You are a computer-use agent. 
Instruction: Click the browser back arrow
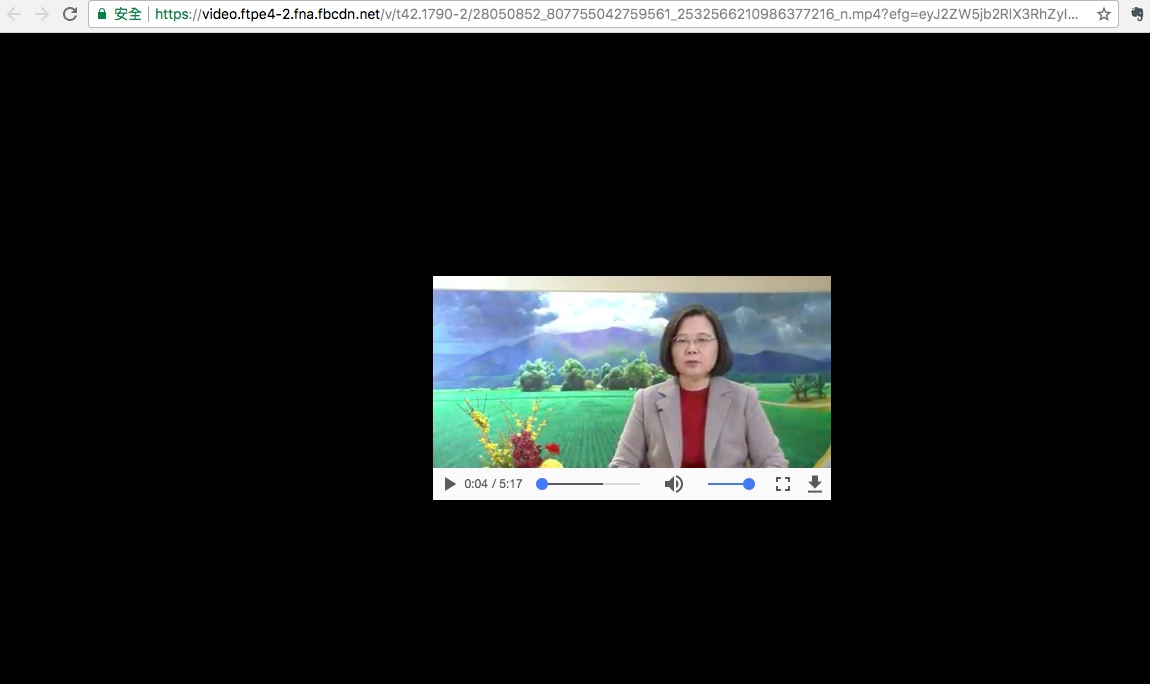pos(14,14)
